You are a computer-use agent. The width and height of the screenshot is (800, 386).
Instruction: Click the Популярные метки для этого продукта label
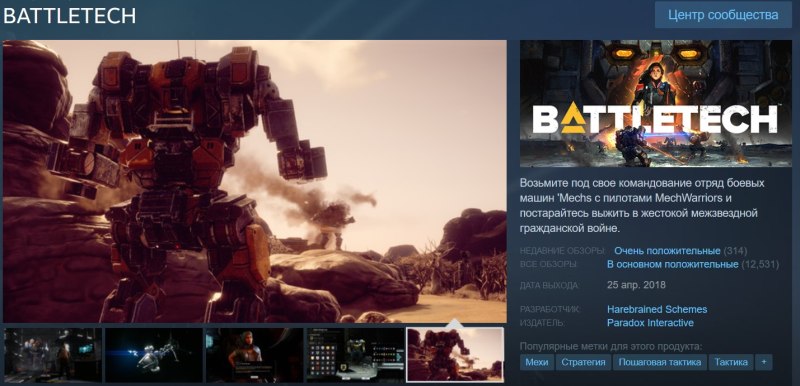tap(611, 346)
